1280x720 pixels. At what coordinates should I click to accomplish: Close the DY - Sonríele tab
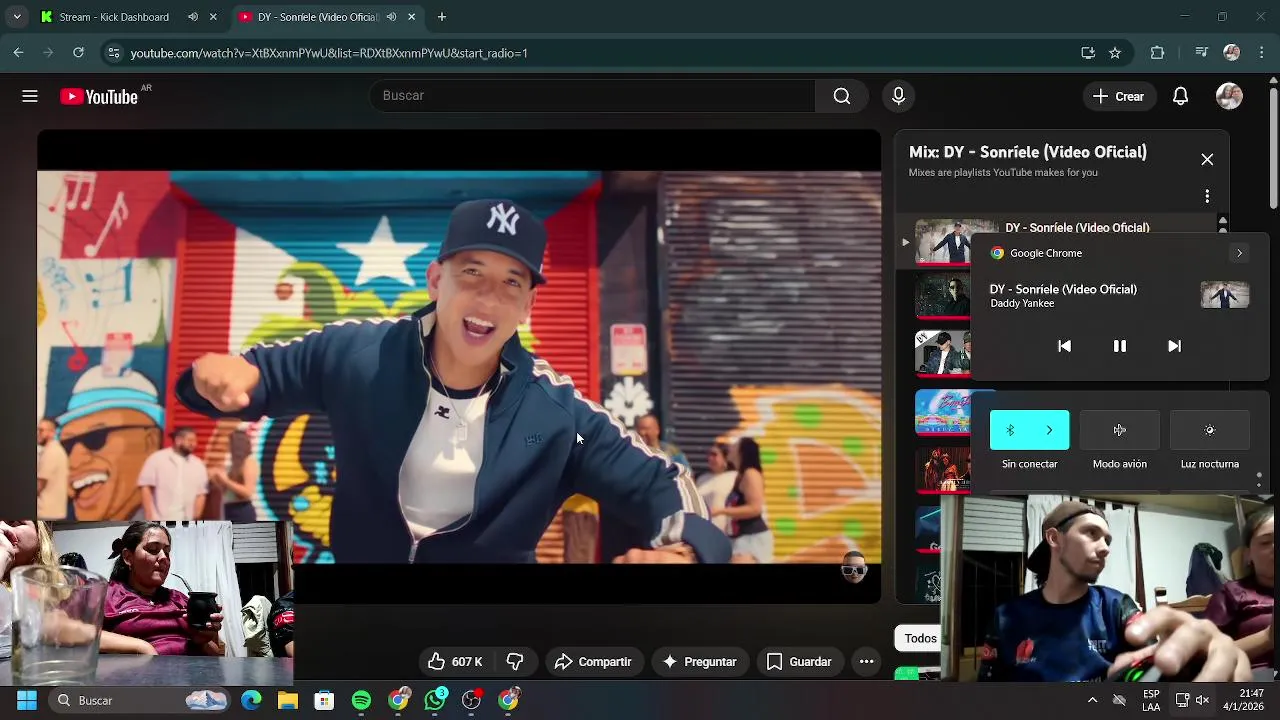411,17
